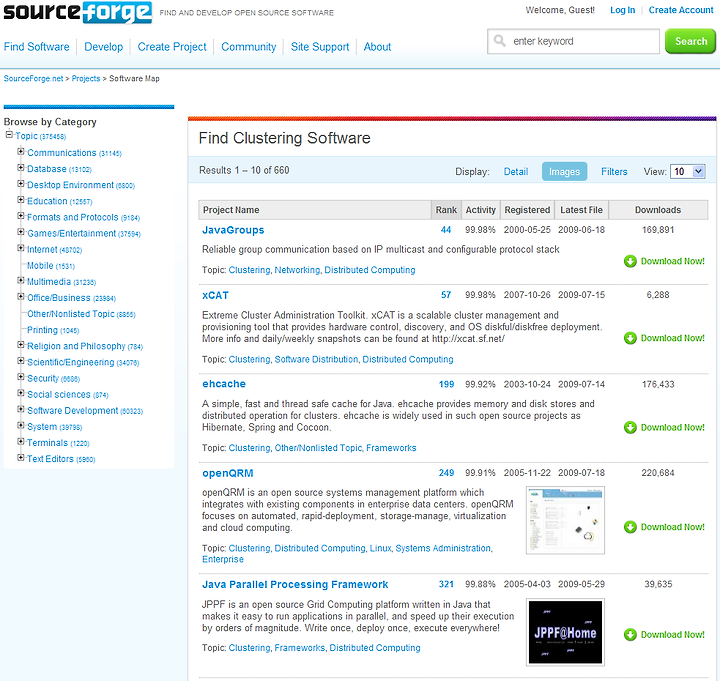720x681 pixels.
Task: Click the green Search button
Action: 691,41
